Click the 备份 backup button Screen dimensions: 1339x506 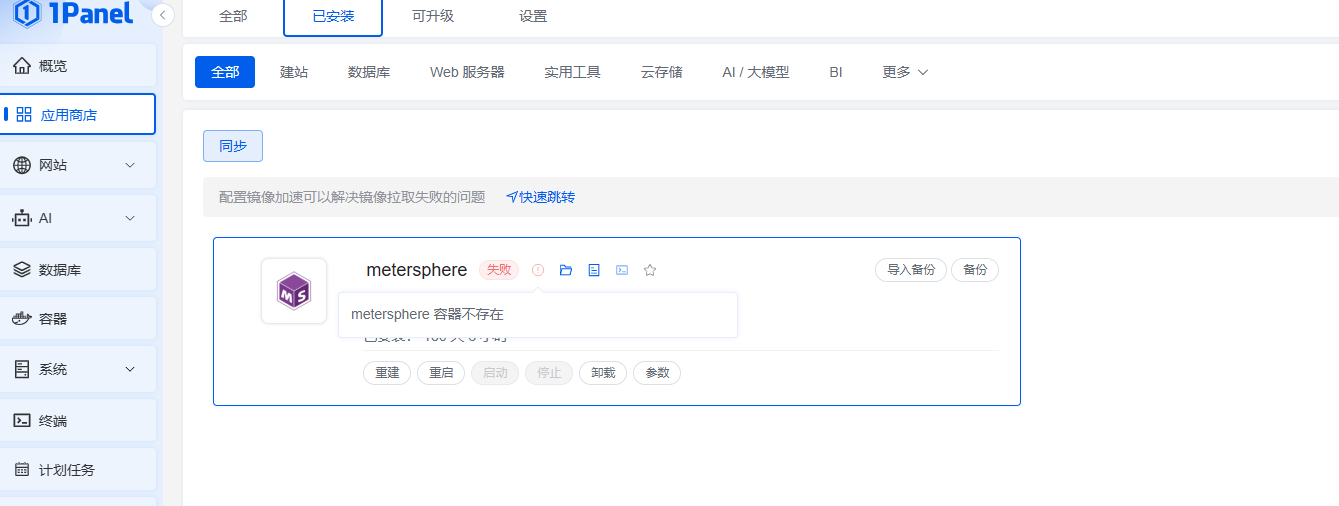coord(975,270)
